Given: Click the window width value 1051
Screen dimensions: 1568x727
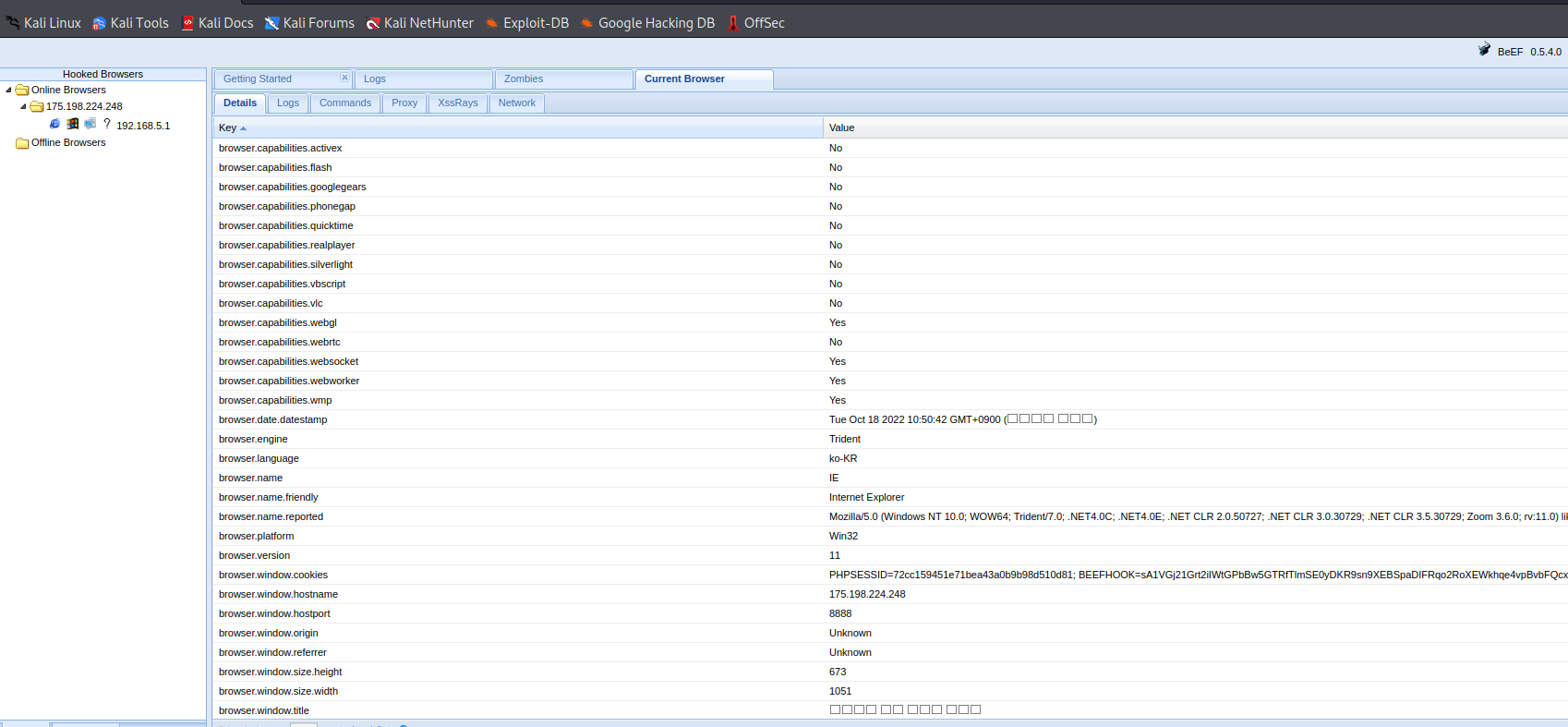Looking at the screenshot, I should (840, 691).
